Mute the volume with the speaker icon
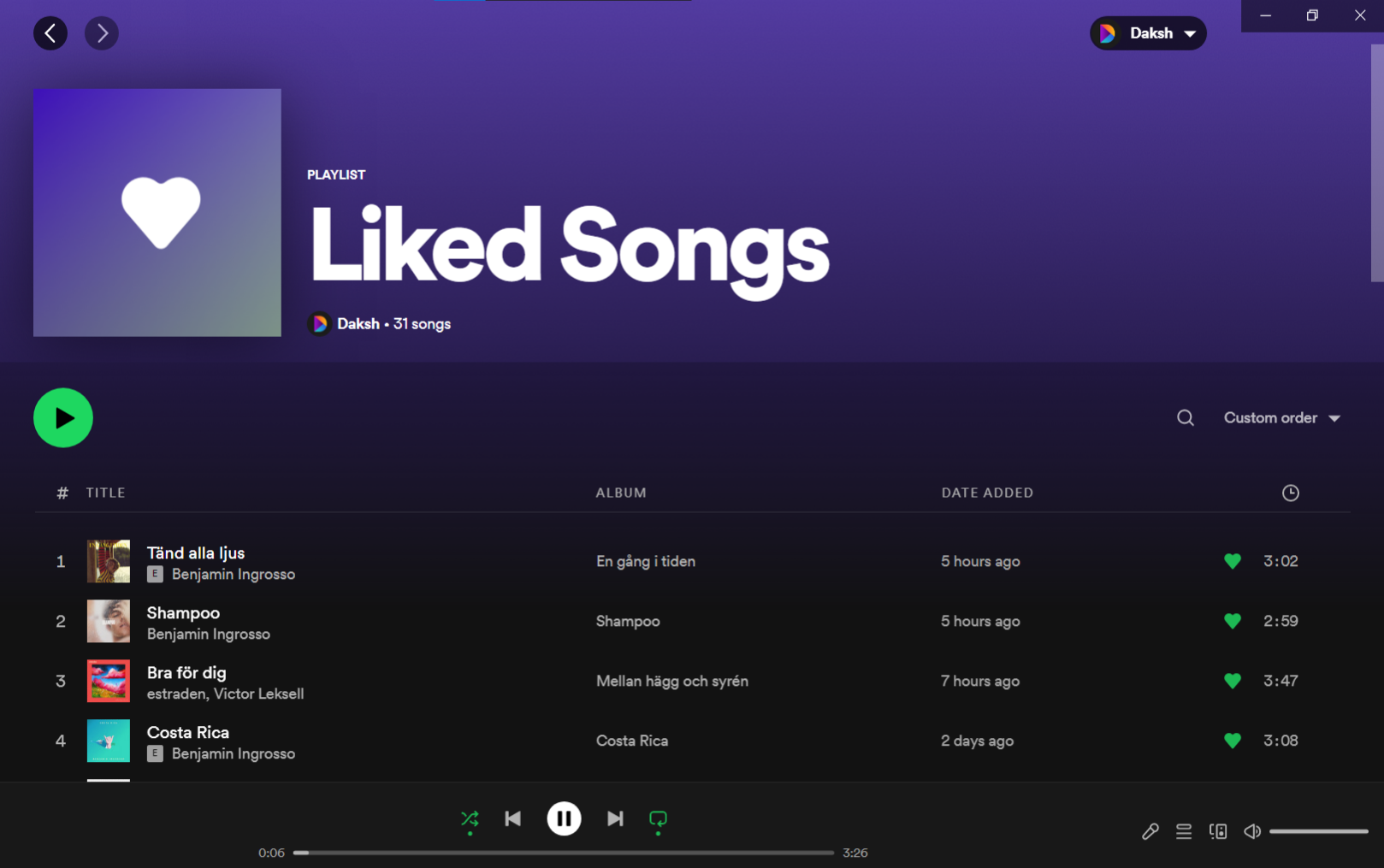 click(1252, 831)
